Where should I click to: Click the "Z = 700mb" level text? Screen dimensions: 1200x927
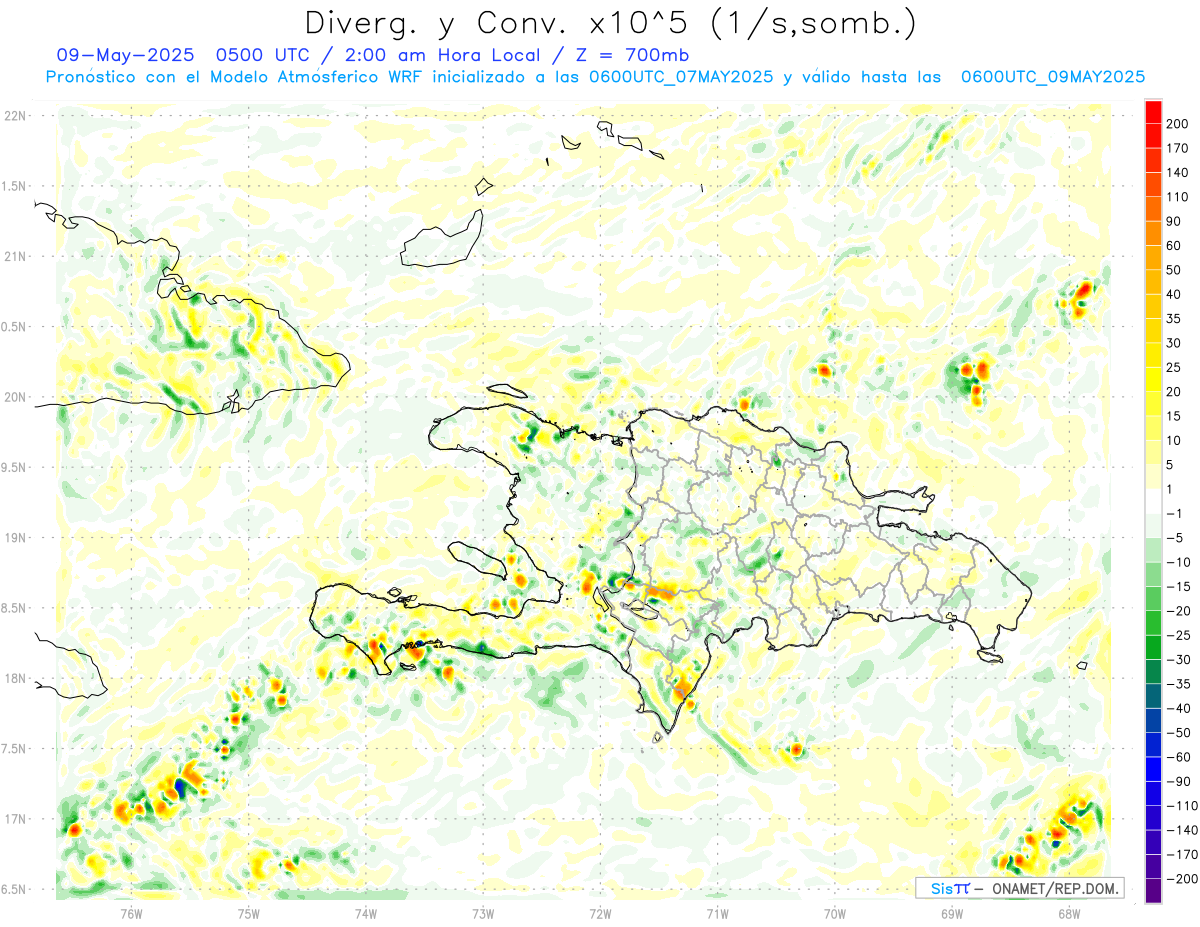click(631, 54)
